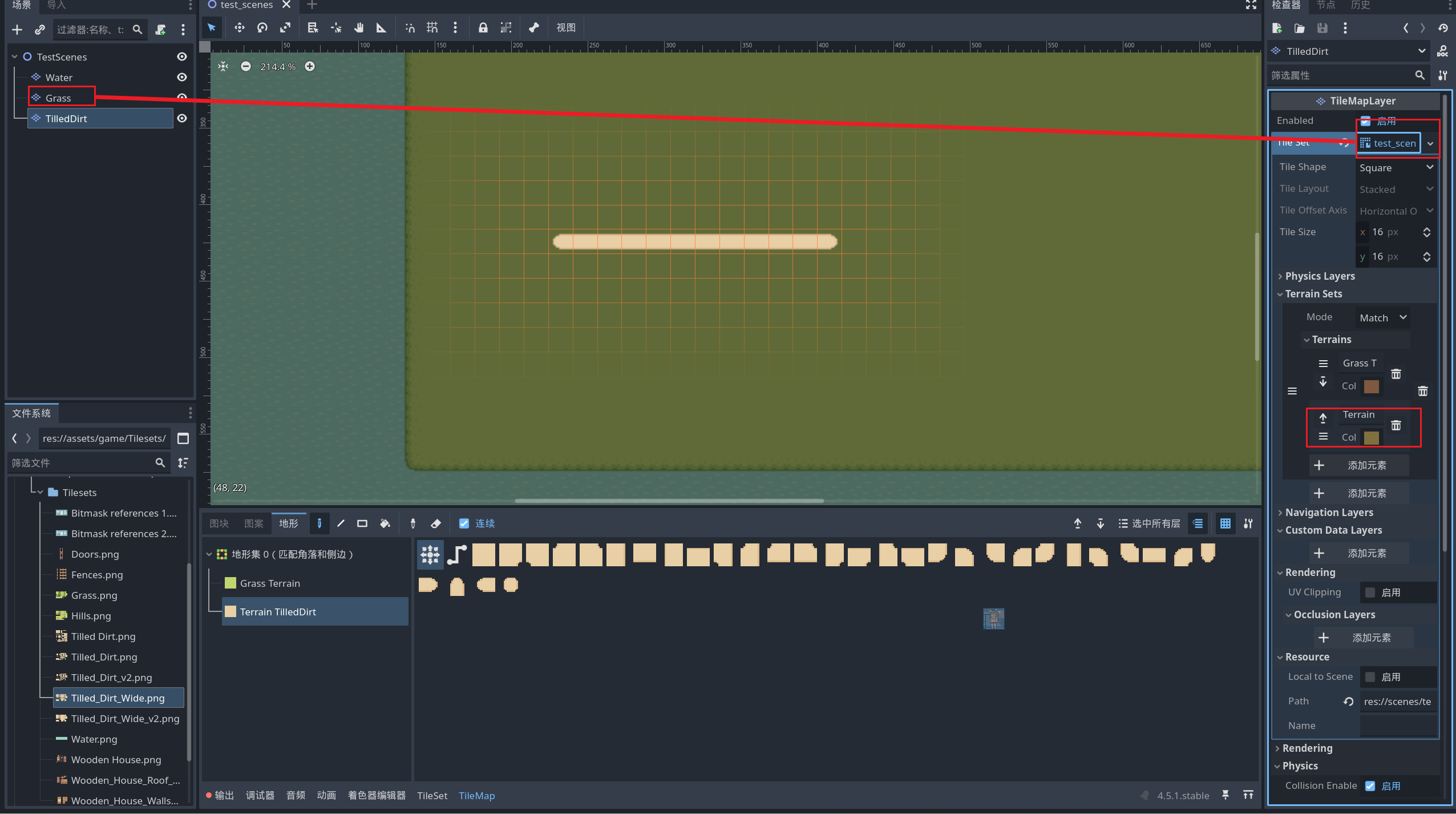Select the Move mode tool in the toolbar
The image size is (1456, 814).
tap(239, 27)
